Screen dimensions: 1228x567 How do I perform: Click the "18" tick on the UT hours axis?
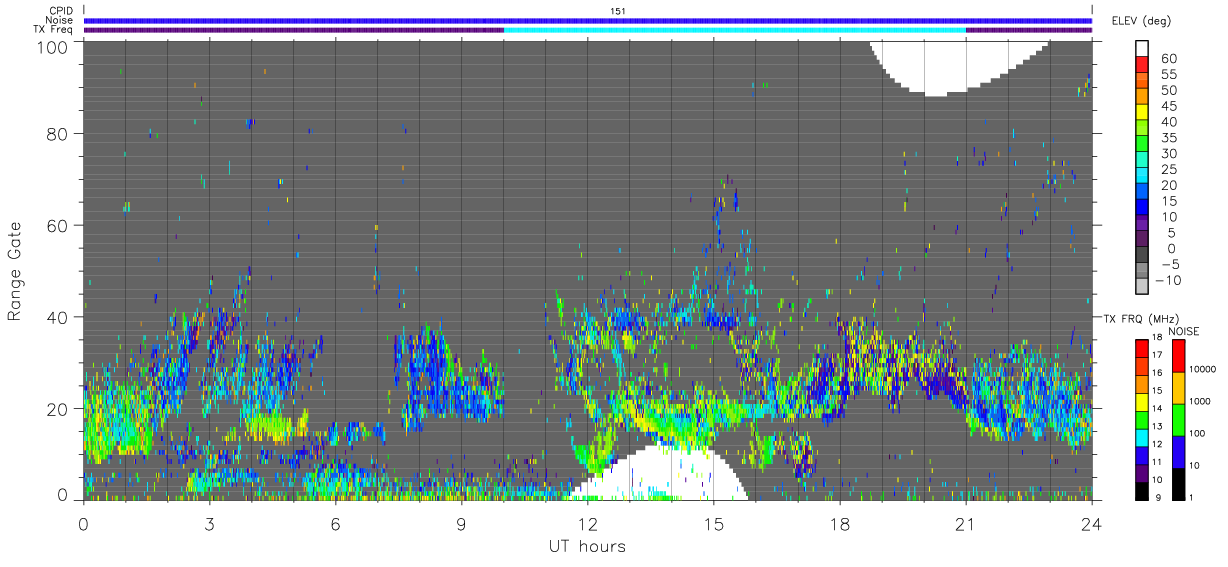point(840,524)
